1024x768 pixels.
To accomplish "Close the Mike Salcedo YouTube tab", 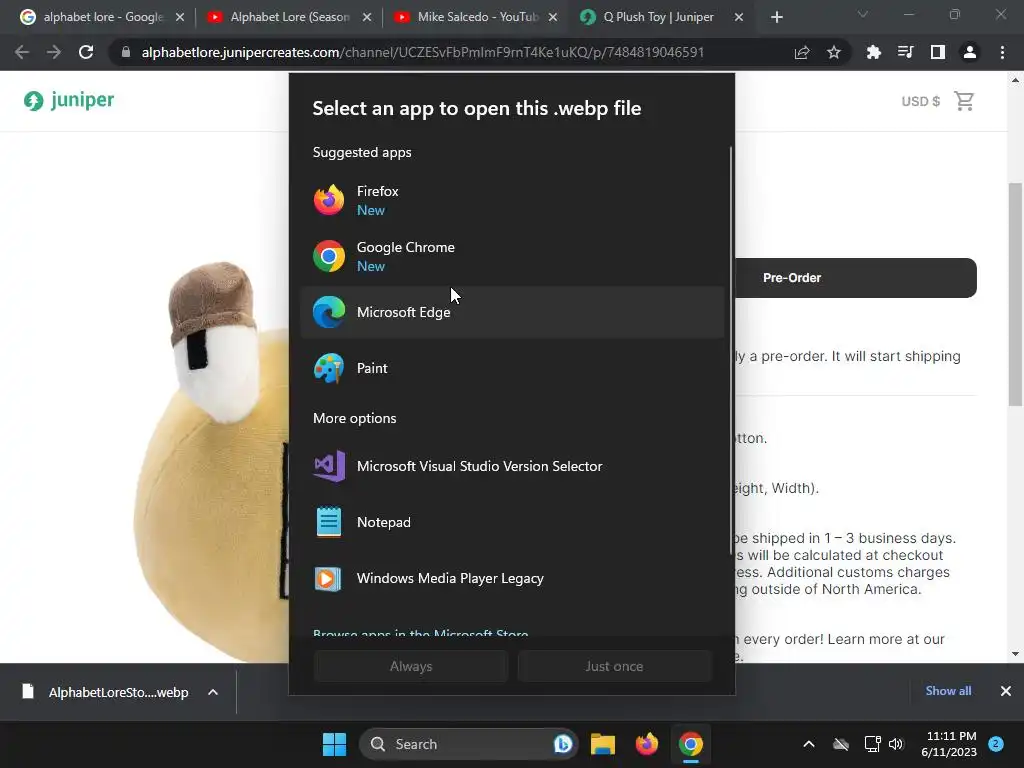I will pos(553,17).
